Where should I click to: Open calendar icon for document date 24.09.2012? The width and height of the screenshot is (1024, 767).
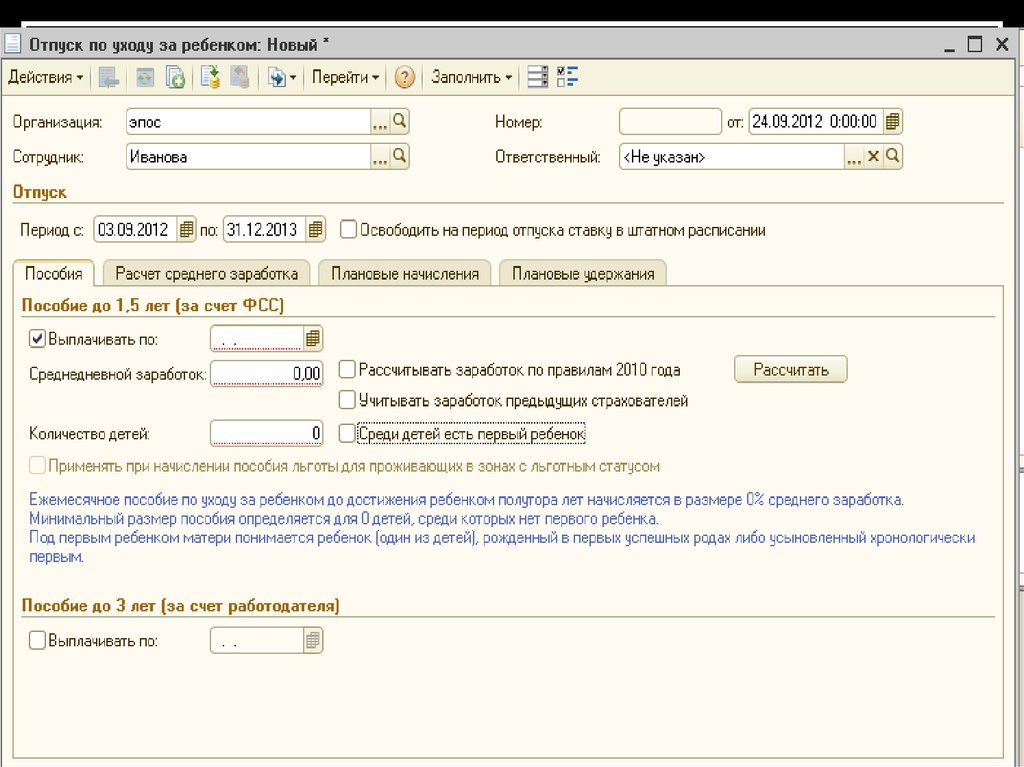click(892, 122)
